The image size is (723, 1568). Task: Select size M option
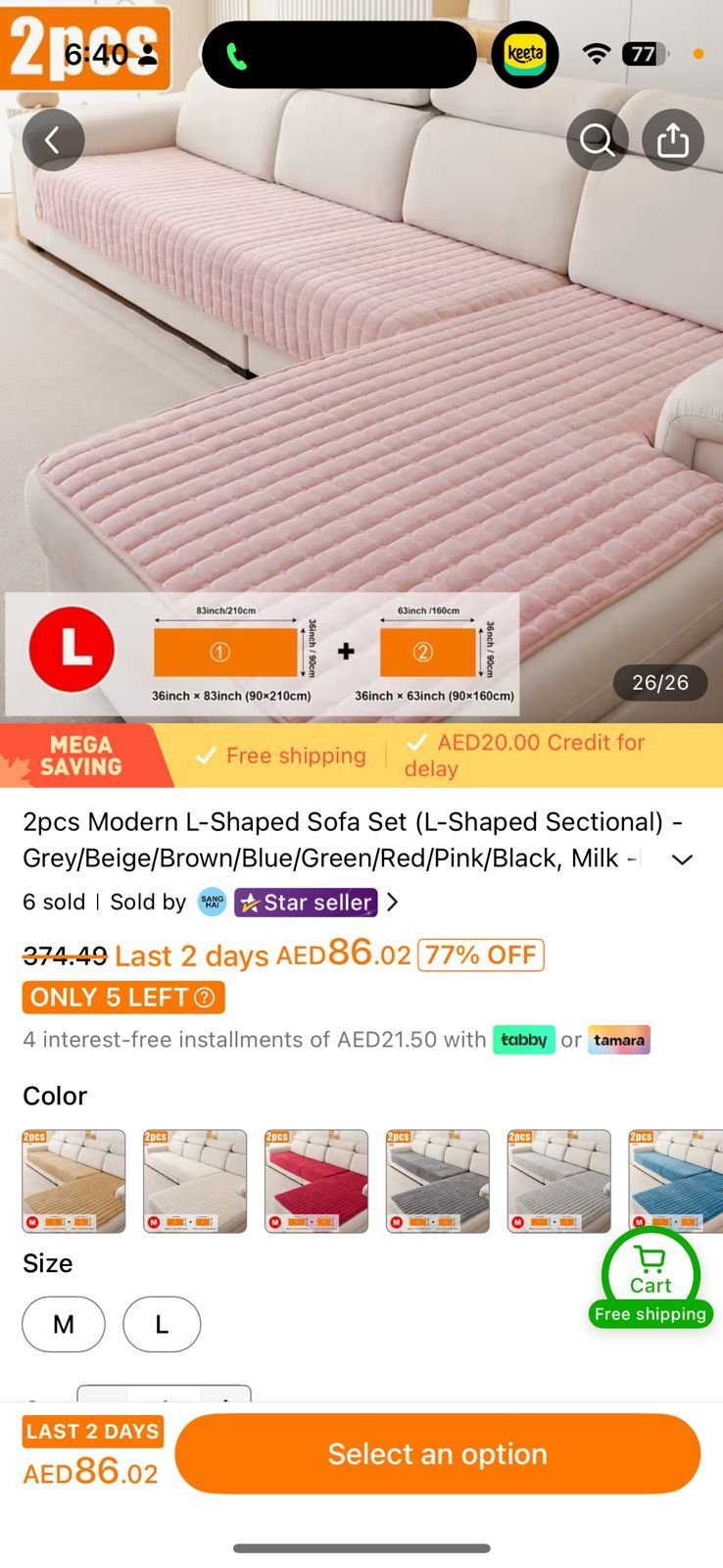(x=64, y=1324)
